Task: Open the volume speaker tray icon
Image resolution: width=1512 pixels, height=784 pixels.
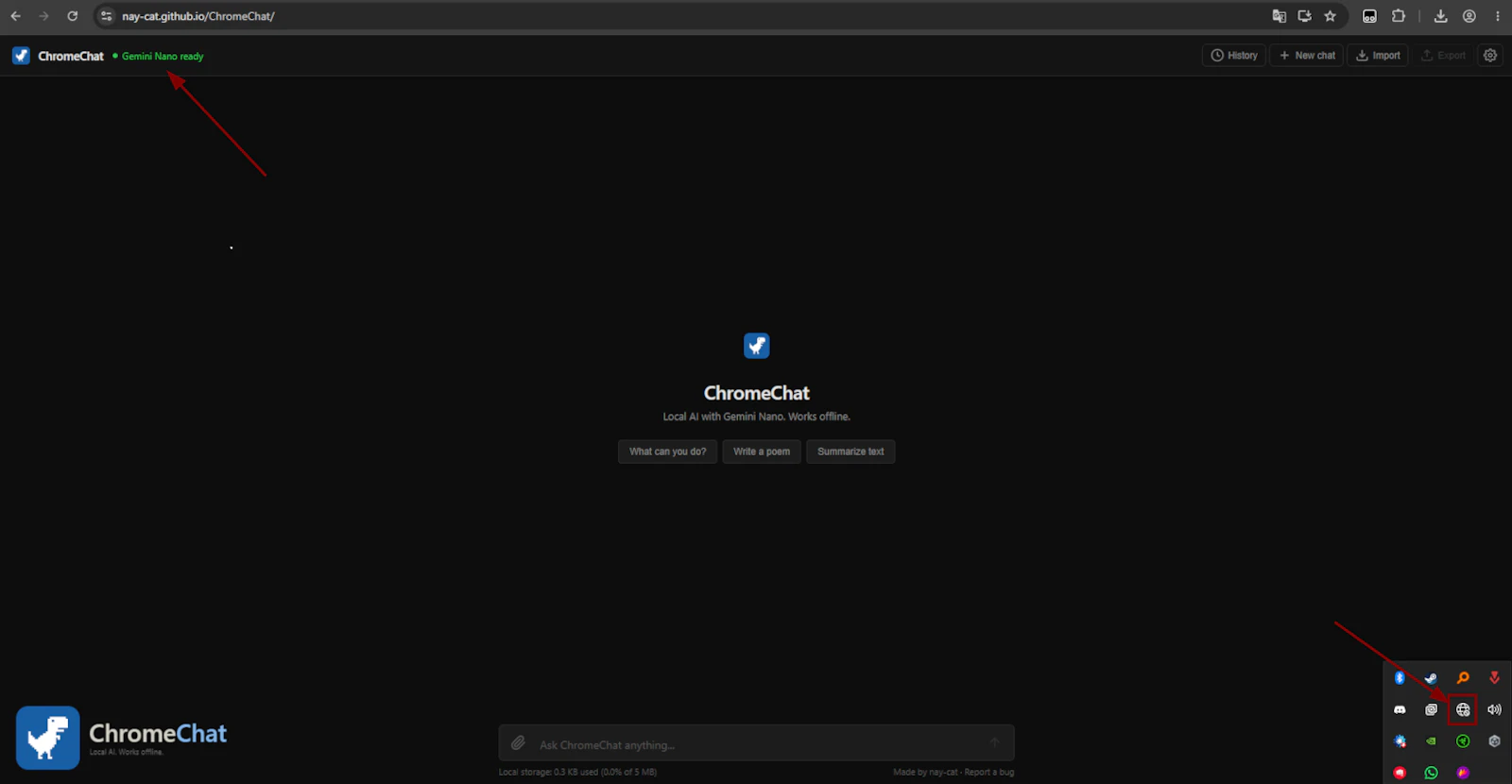Action: [x=1494, y=709]
